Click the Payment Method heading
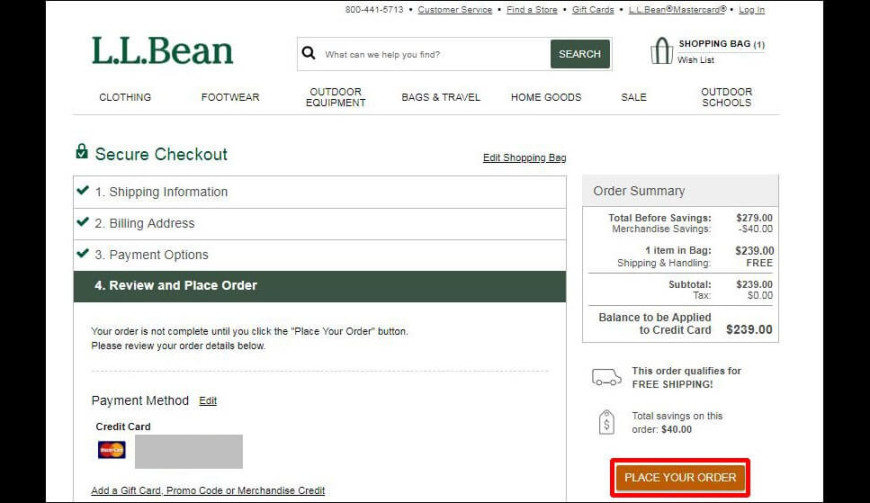The image size is (870, 503). (x=140, y=400)
